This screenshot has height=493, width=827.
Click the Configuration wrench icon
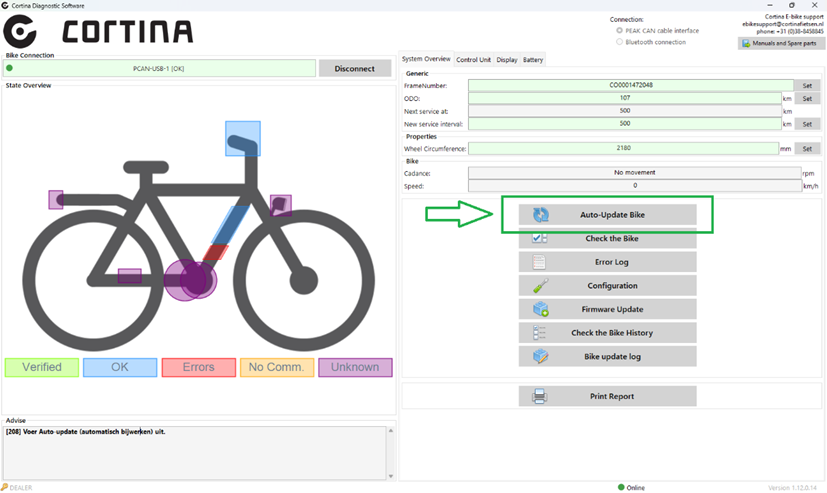tap(540, 286)
